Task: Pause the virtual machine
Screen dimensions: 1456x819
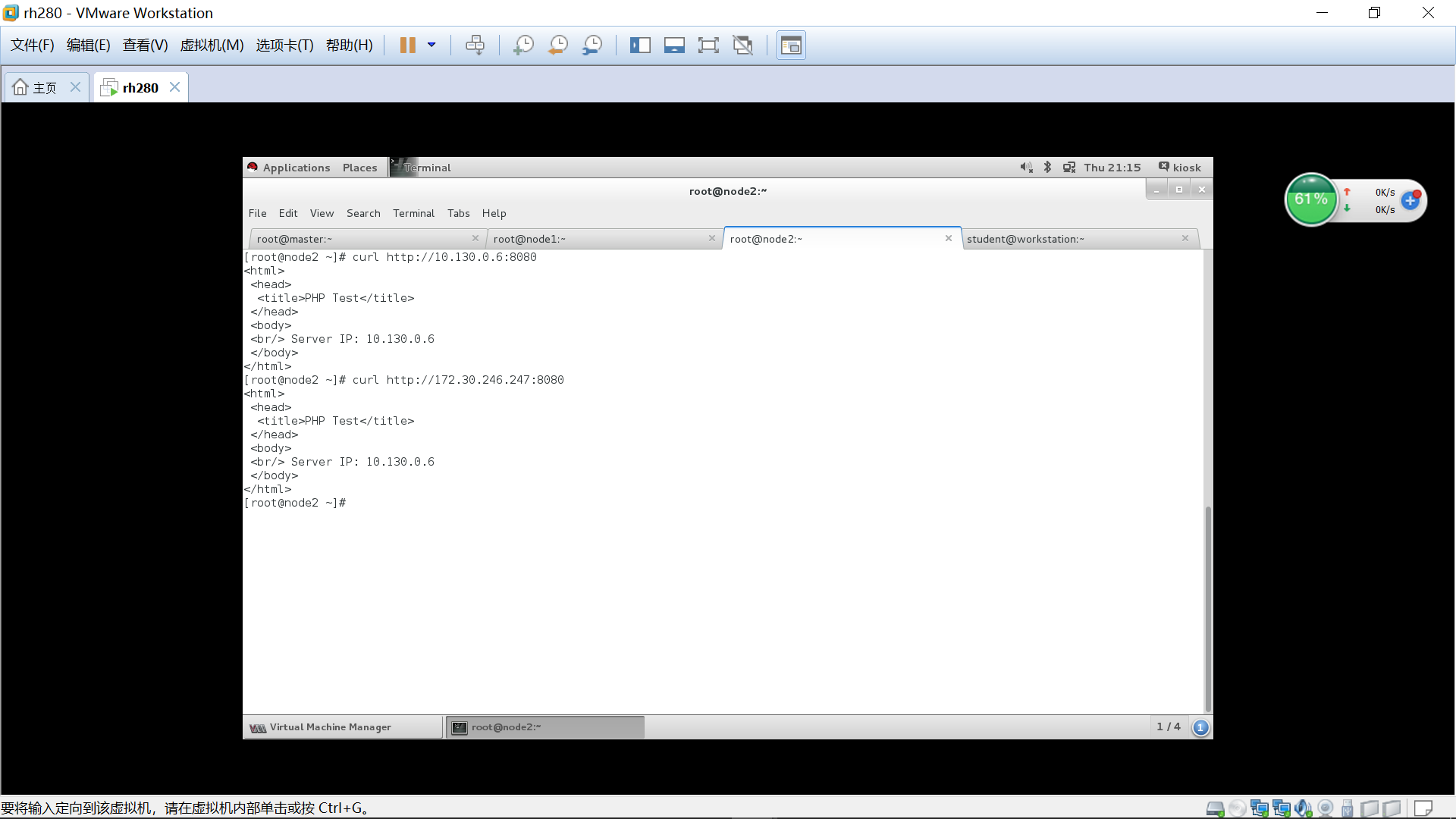Action: (x=407, y=45)
